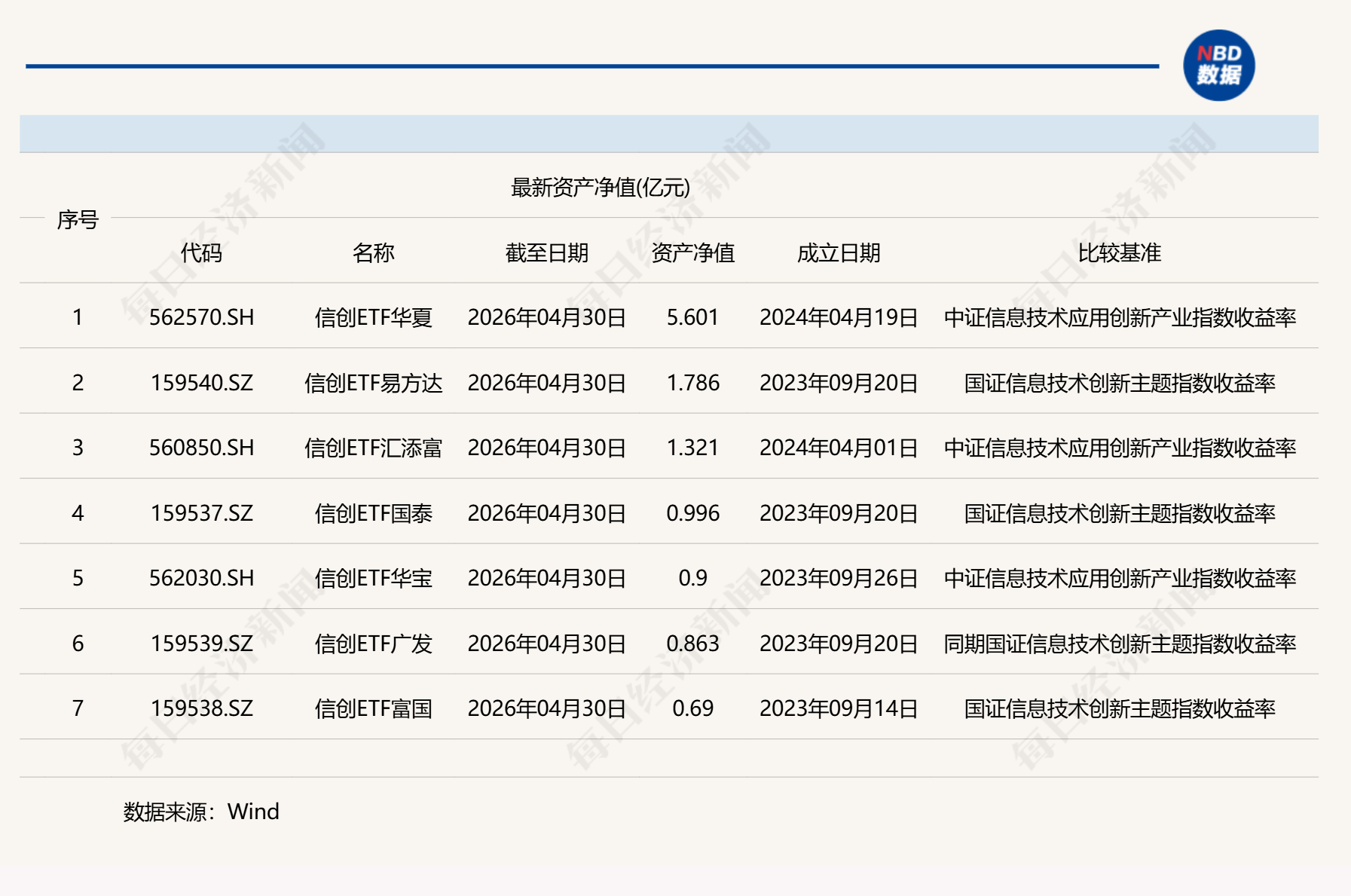
Task: Select fund name 信创ETF易方达
Action: click(373, 383)
